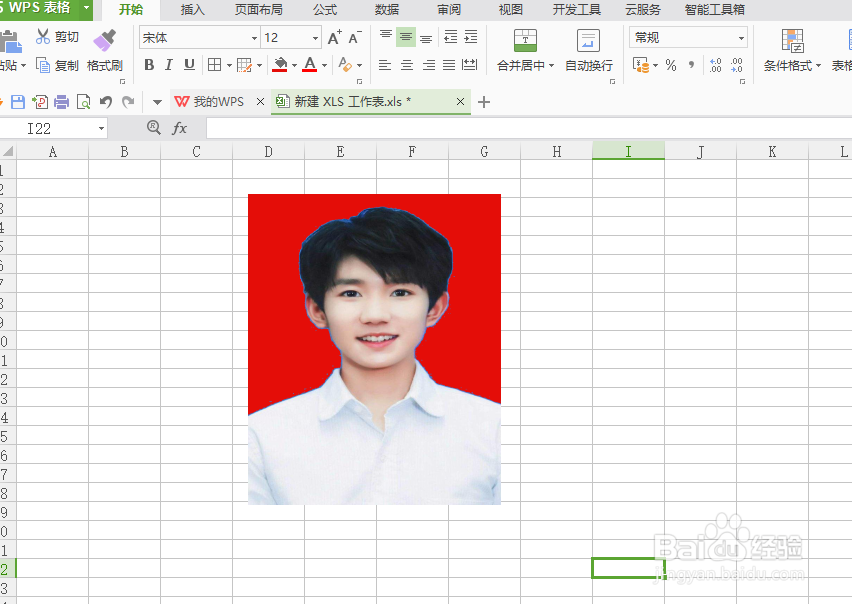Viewport: 852px width, 604px height.
Task: Click Wrap Text (自动换行) button
Action: pyautogui.click(x=588, y=51)
